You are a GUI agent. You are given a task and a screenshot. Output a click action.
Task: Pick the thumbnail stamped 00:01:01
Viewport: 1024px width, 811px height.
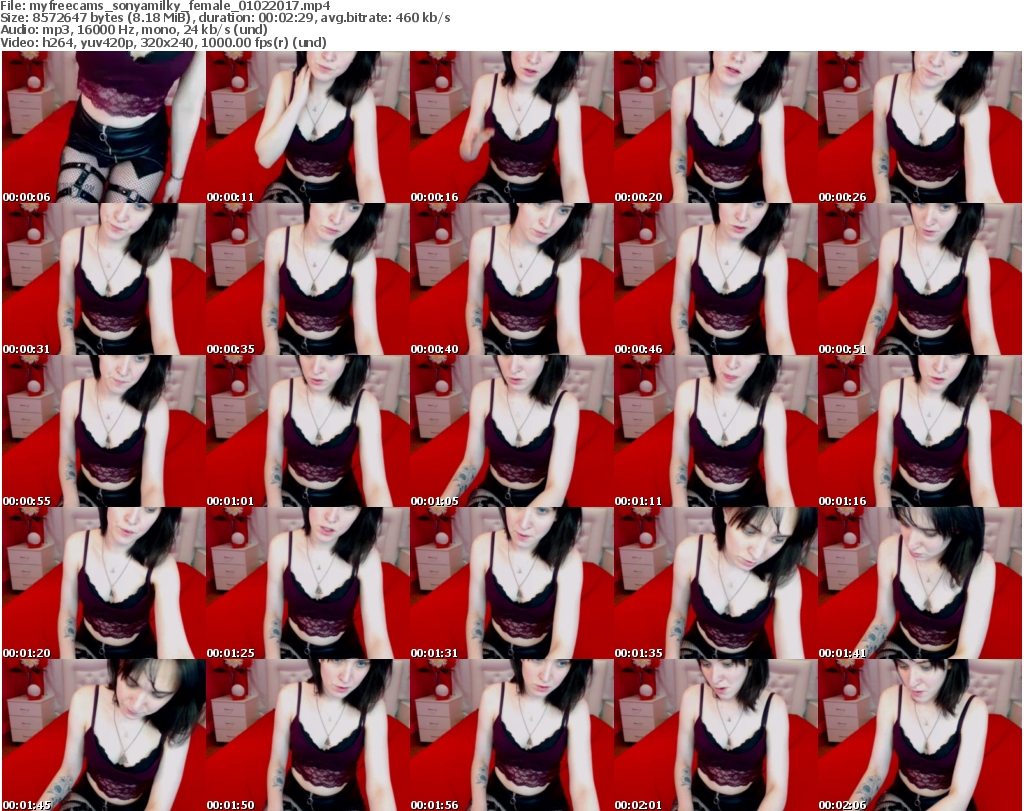coord(308,432)
